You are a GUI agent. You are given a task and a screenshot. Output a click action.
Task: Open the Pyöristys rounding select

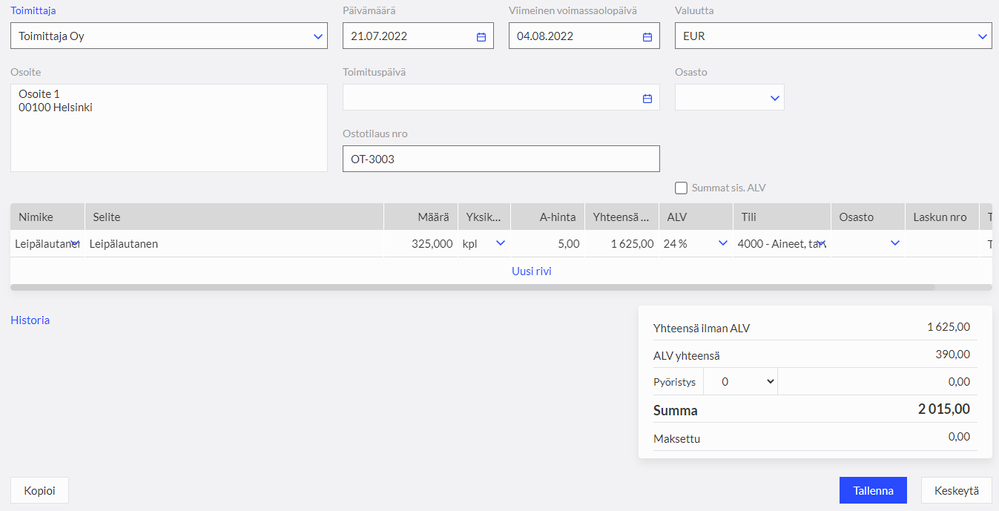click(740, 382)
